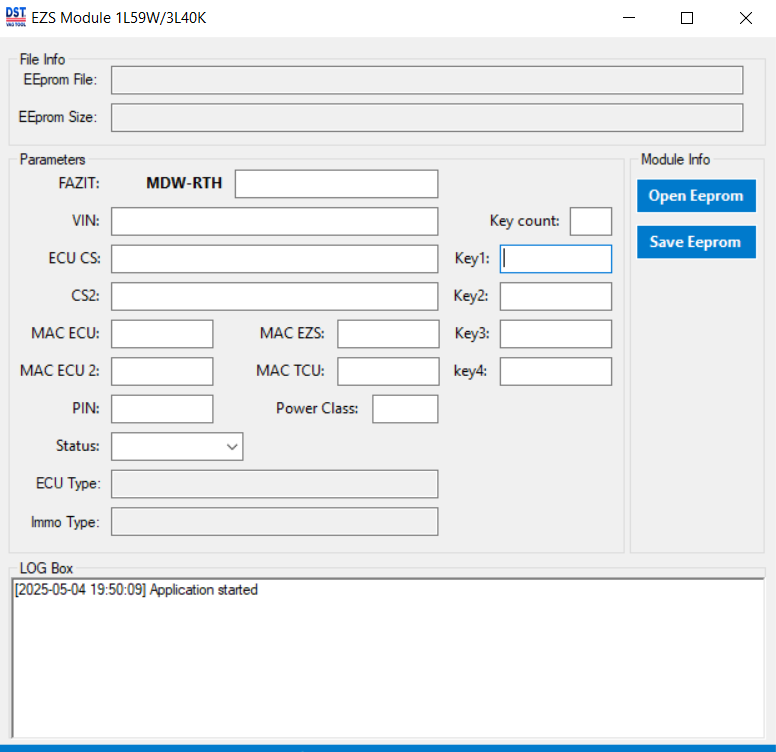
Task: Select the Power Class field
Action: (x=405, y=409)
